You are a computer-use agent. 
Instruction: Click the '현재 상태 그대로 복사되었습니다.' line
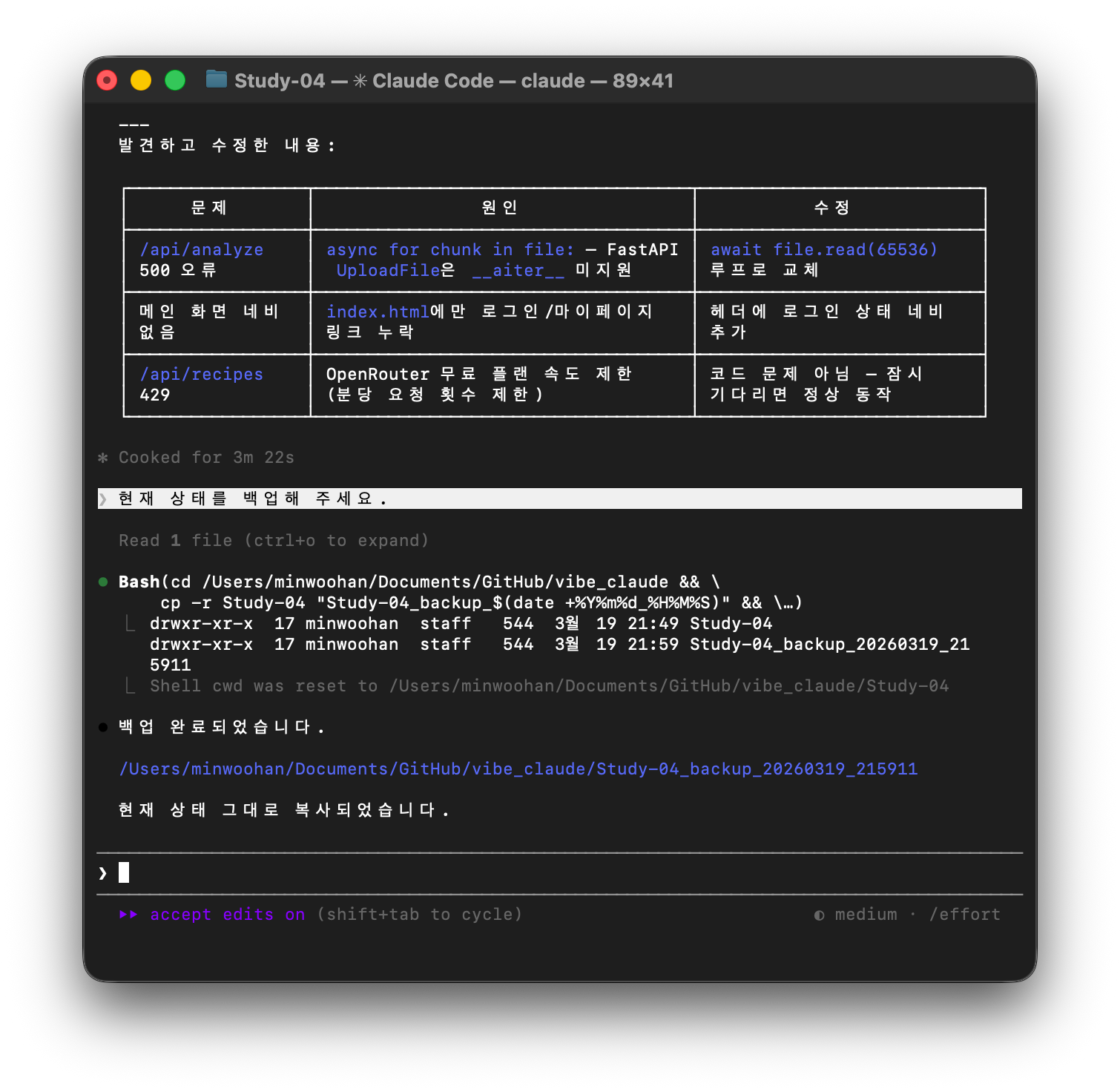click(284, 810)
